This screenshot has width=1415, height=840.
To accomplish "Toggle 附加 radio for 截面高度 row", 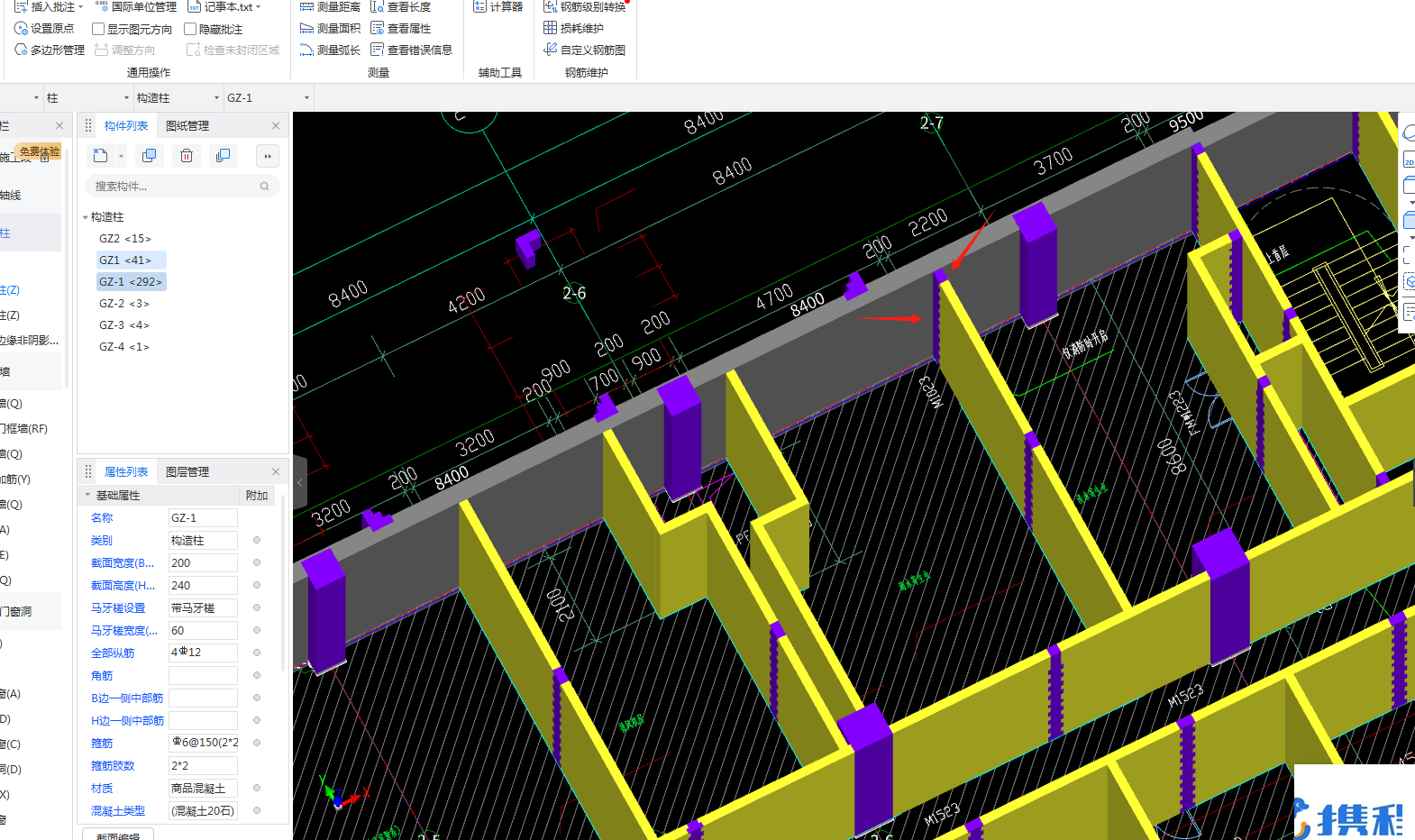I will pyautogui.click(x=257, y=586).
